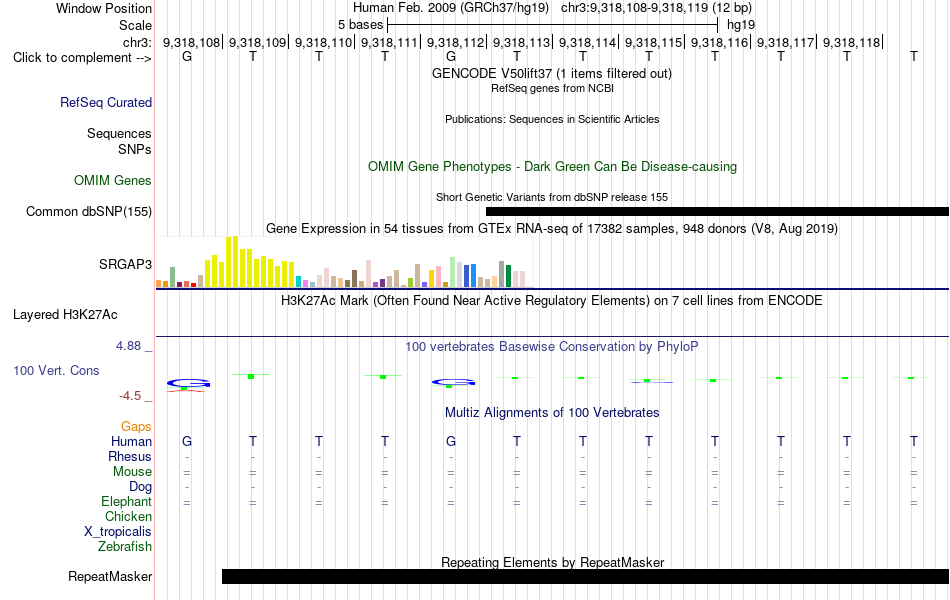Click the Mouse alignment row label
Screen dimensions: 950x600
click(x=132, y=472)
